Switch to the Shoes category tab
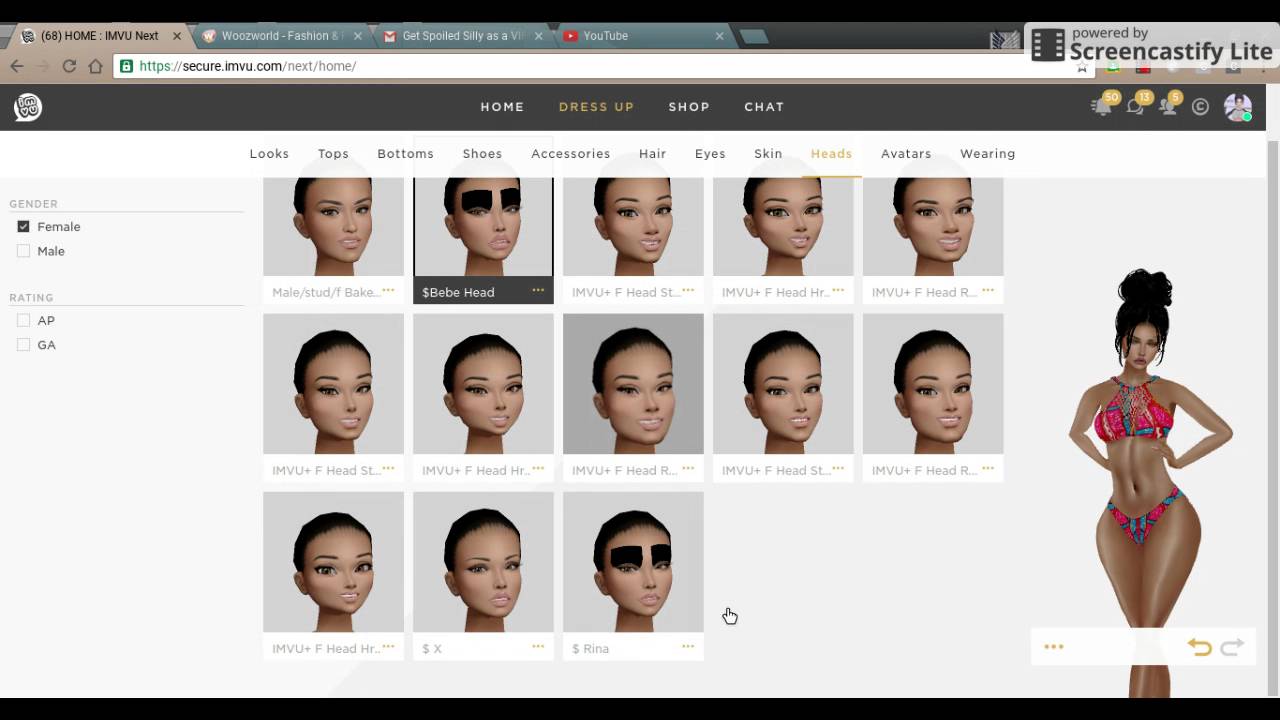Screen dimensions: 1280x720 pyautogui.click(x=482, y=154)
